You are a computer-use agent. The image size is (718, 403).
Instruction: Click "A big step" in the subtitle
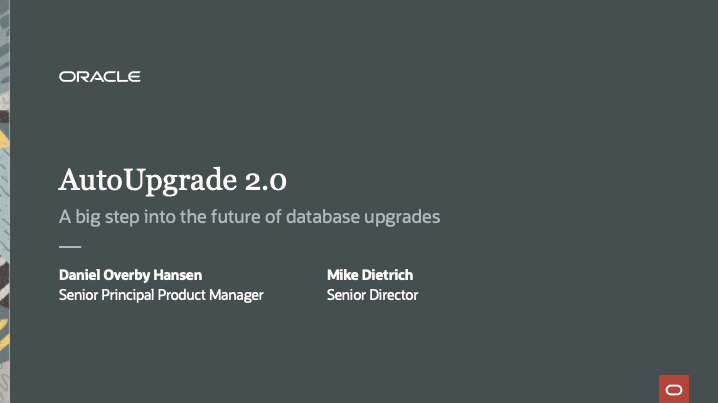click(x=97, y=216)
